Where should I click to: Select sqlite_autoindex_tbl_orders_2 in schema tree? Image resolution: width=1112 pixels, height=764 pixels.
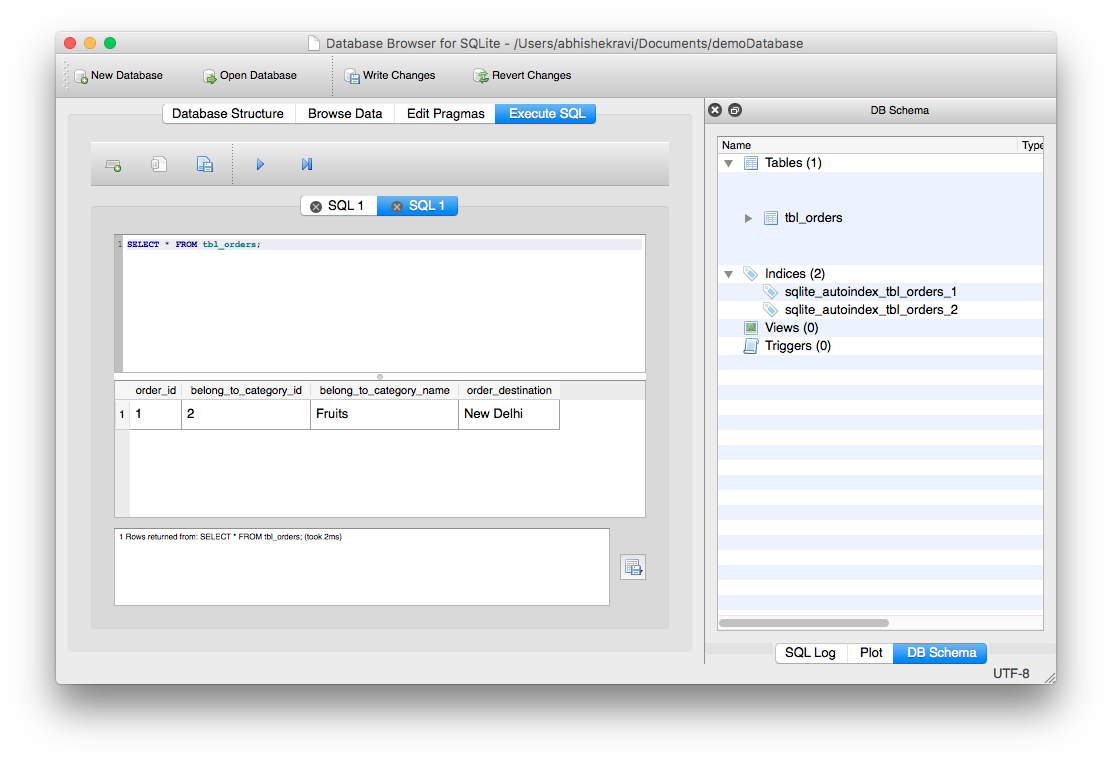click(871, 310)
